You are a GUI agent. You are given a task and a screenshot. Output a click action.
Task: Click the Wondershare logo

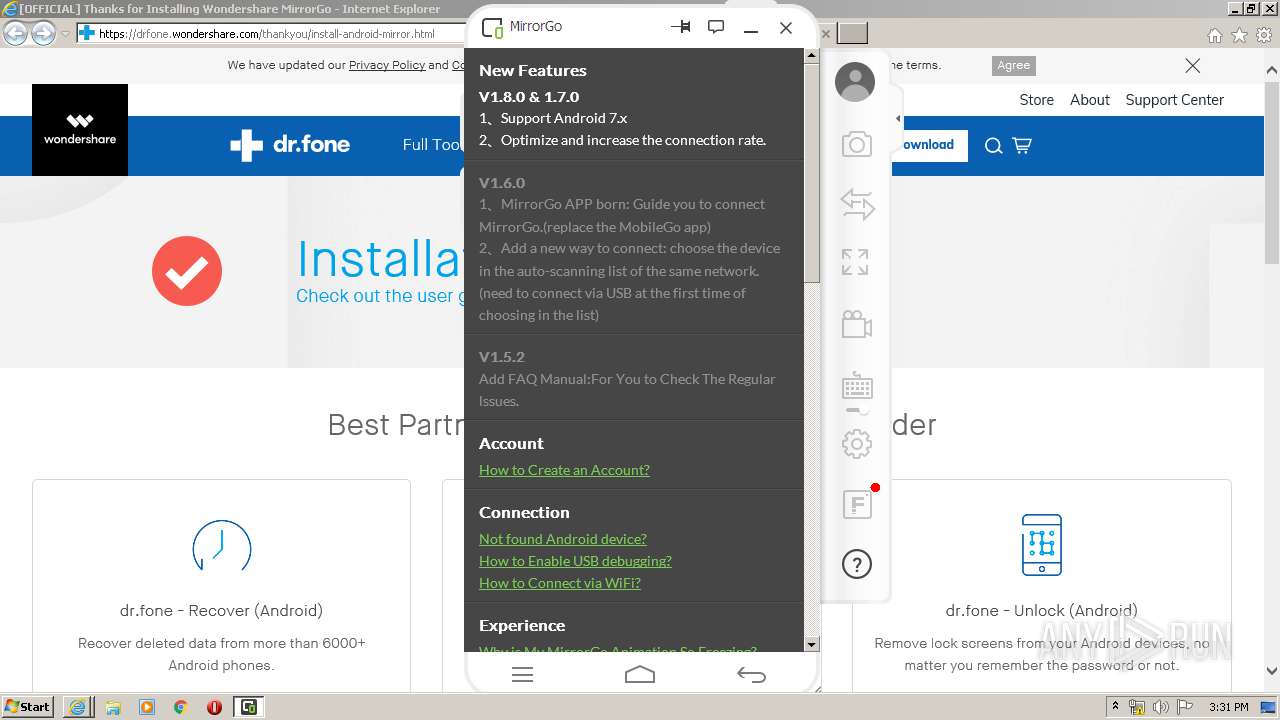[80, 130]
